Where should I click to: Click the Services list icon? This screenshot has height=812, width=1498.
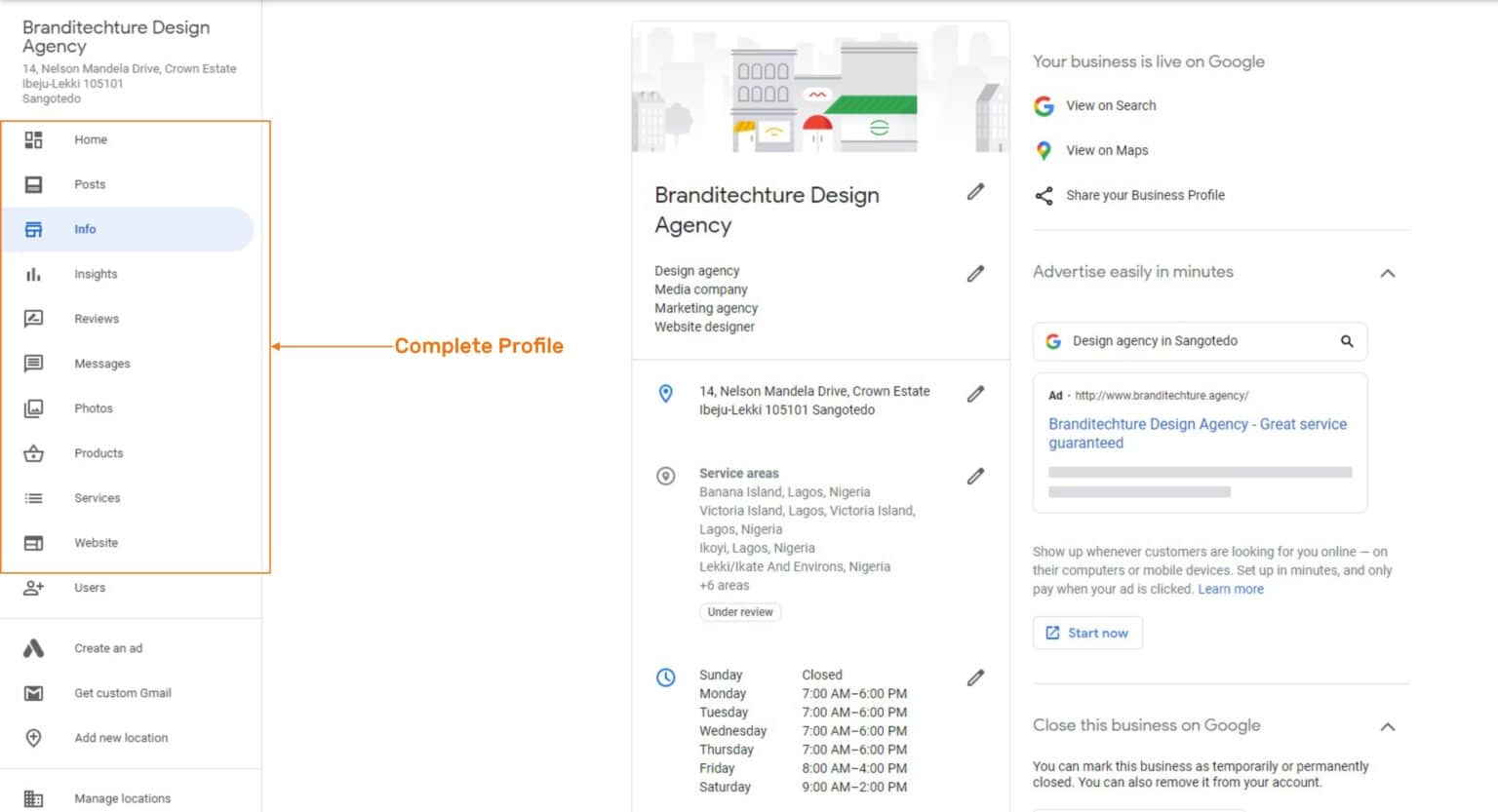[33, 498]
